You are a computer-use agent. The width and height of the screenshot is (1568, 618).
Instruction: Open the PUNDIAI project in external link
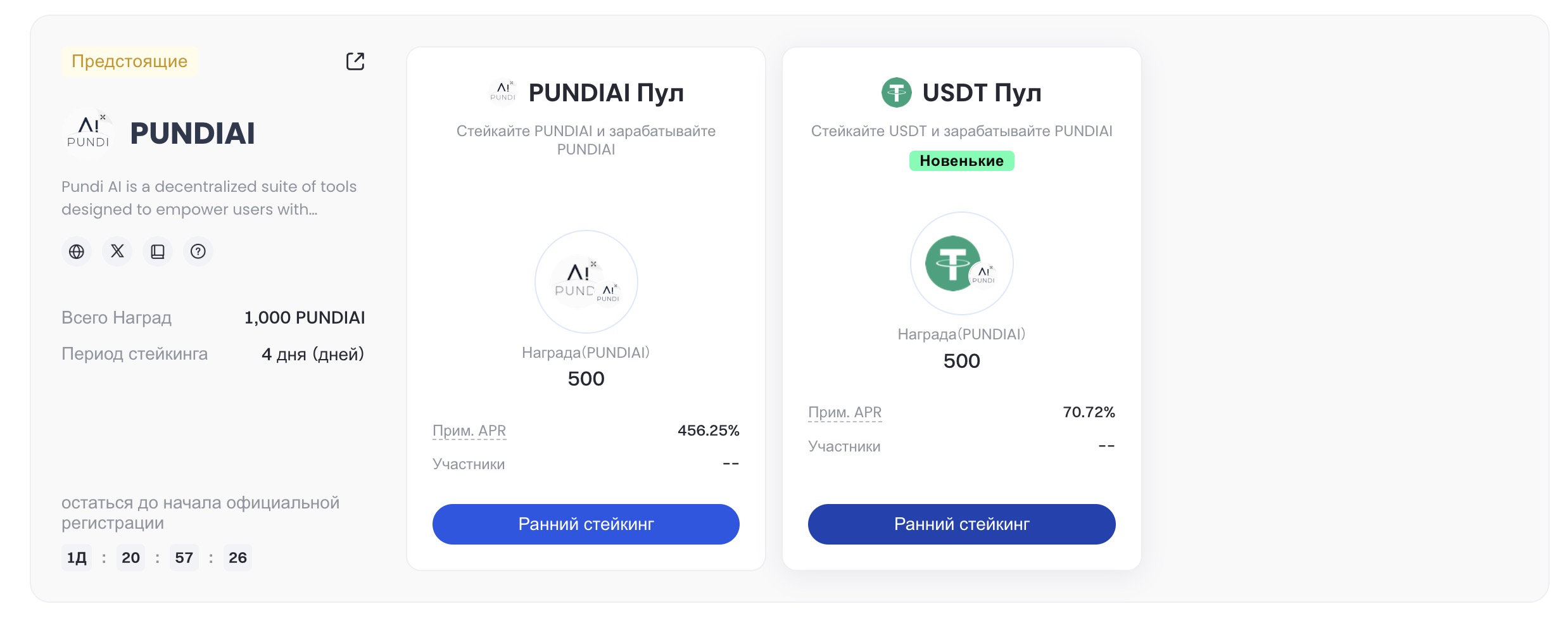pos(355,61)
